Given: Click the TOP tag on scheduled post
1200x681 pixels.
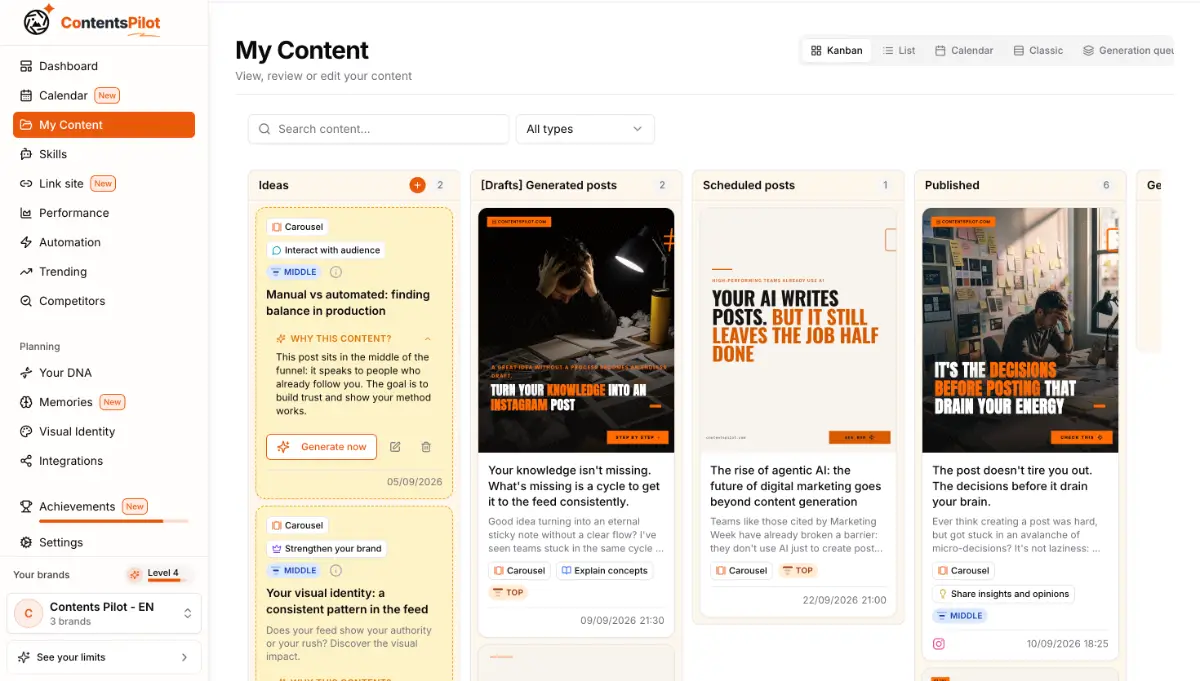Looking at the screenshot, I should (798, 571).
